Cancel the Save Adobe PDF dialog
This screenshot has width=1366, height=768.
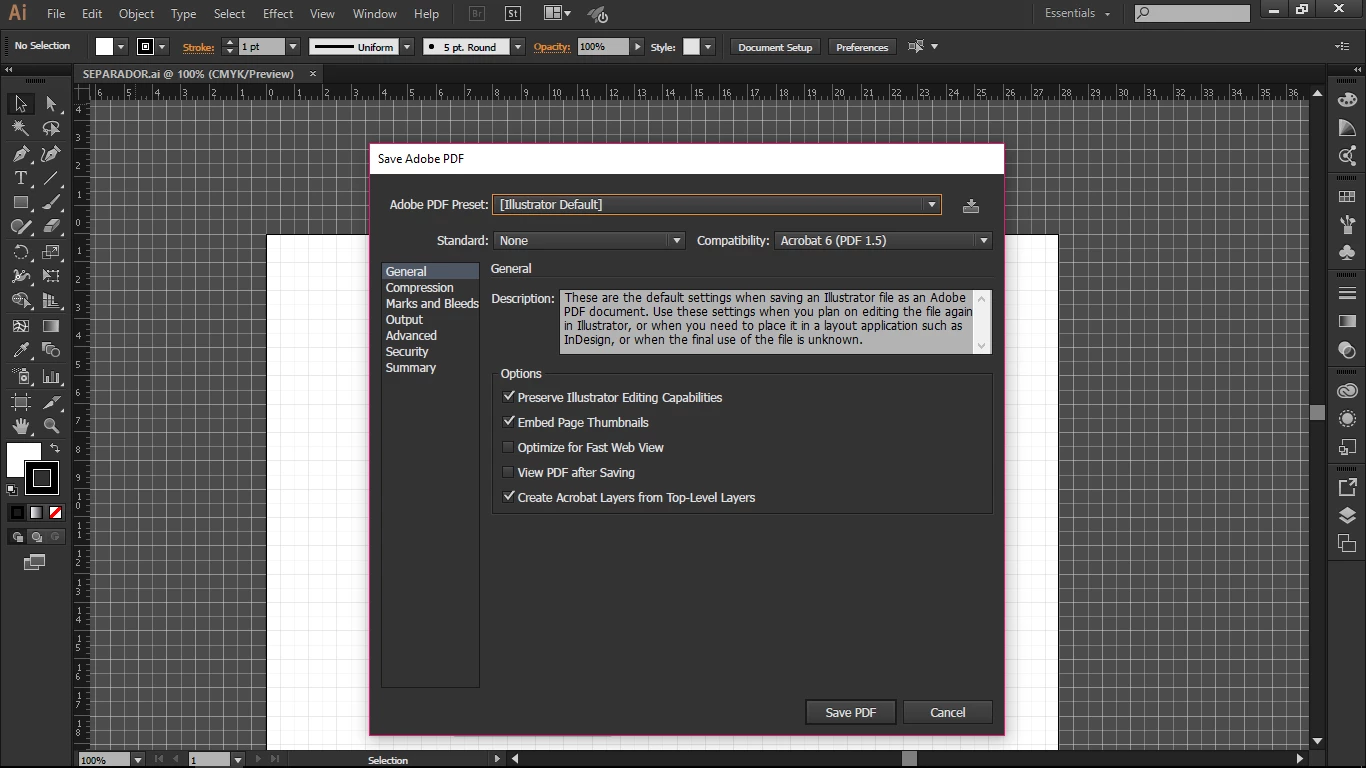(x=947, y=712)
